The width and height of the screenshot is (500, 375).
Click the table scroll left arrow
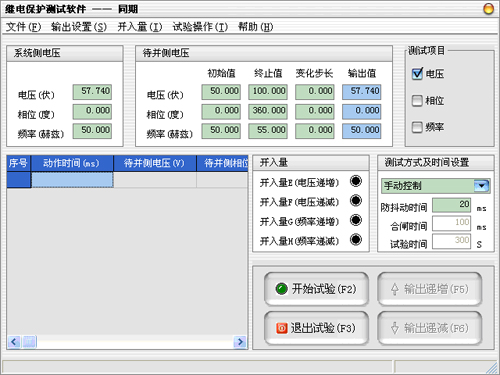(x=14, y=342)
